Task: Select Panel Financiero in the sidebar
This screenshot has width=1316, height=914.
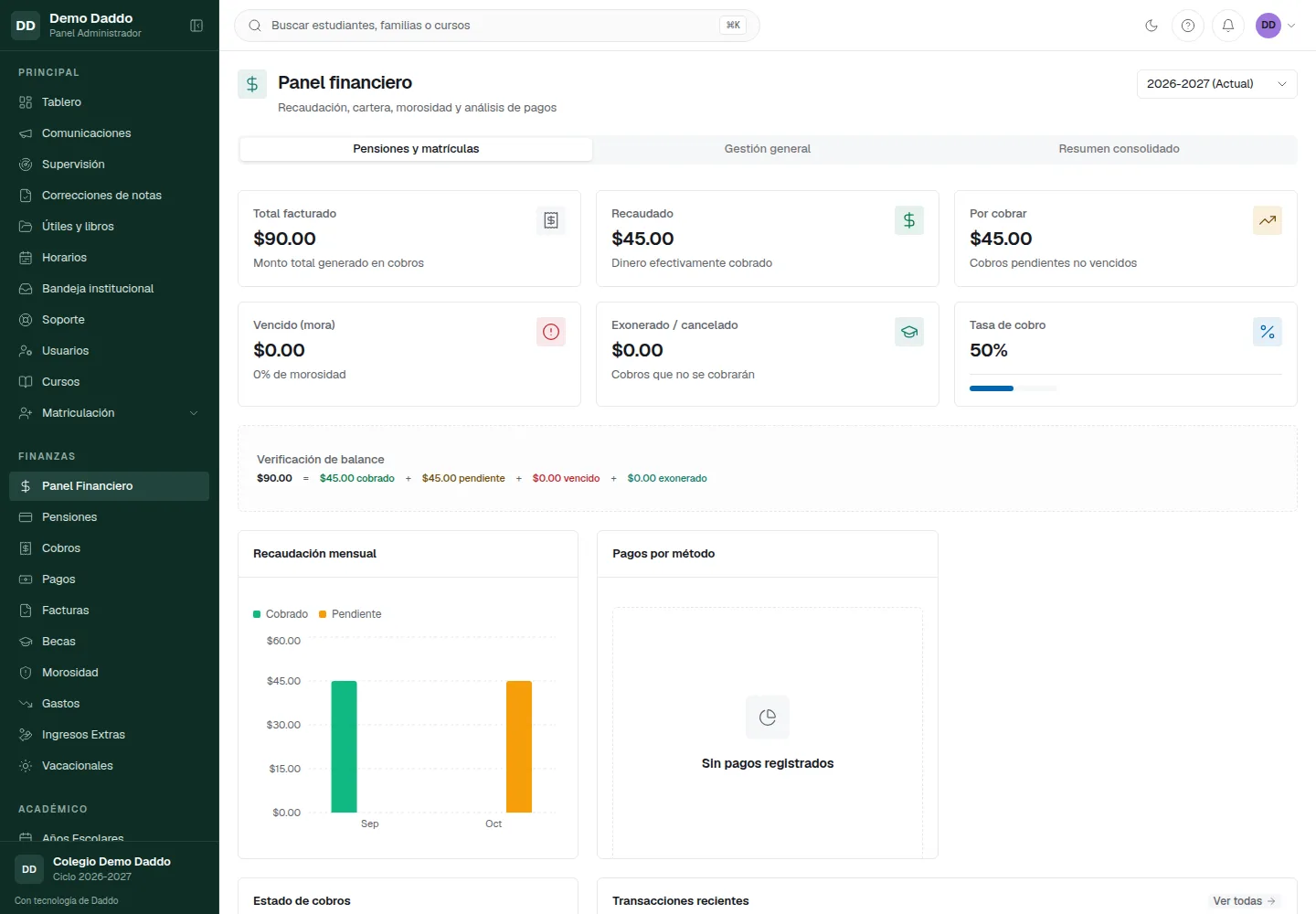Action: point(110,486)
